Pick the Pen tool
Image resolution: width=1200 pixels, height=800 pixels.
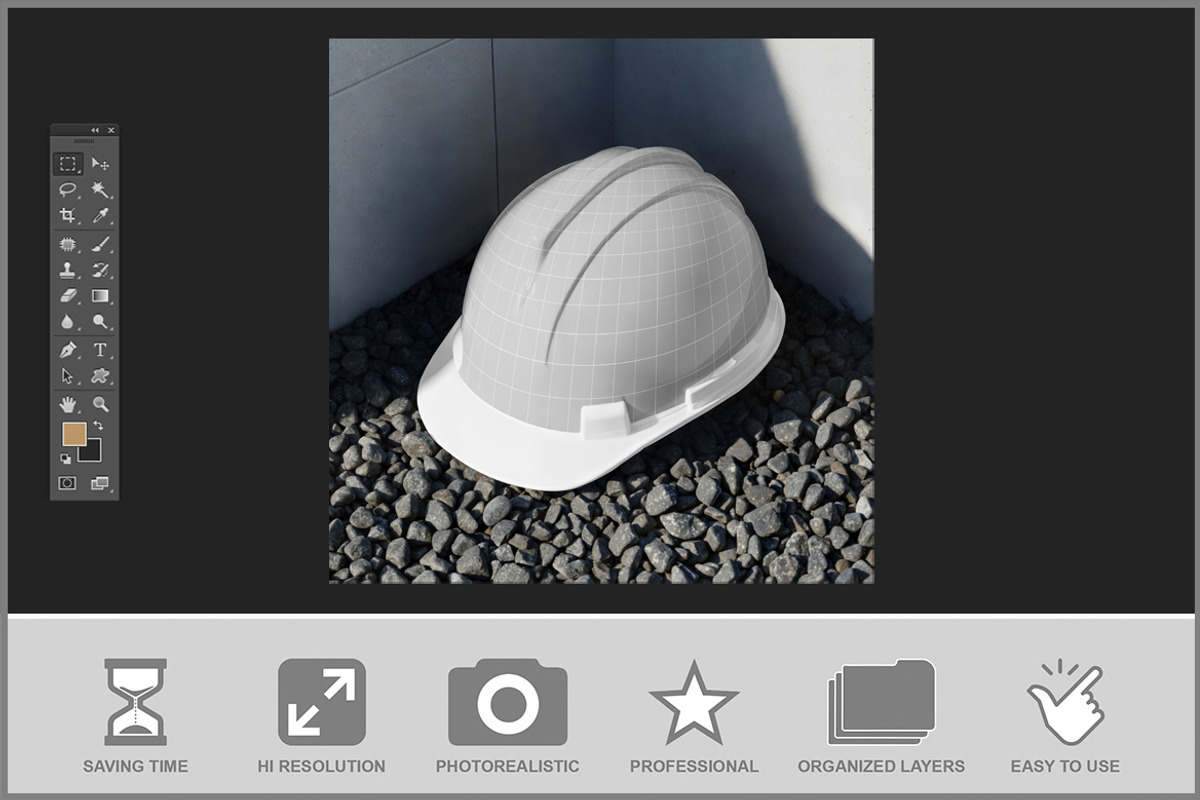[68, 349]
